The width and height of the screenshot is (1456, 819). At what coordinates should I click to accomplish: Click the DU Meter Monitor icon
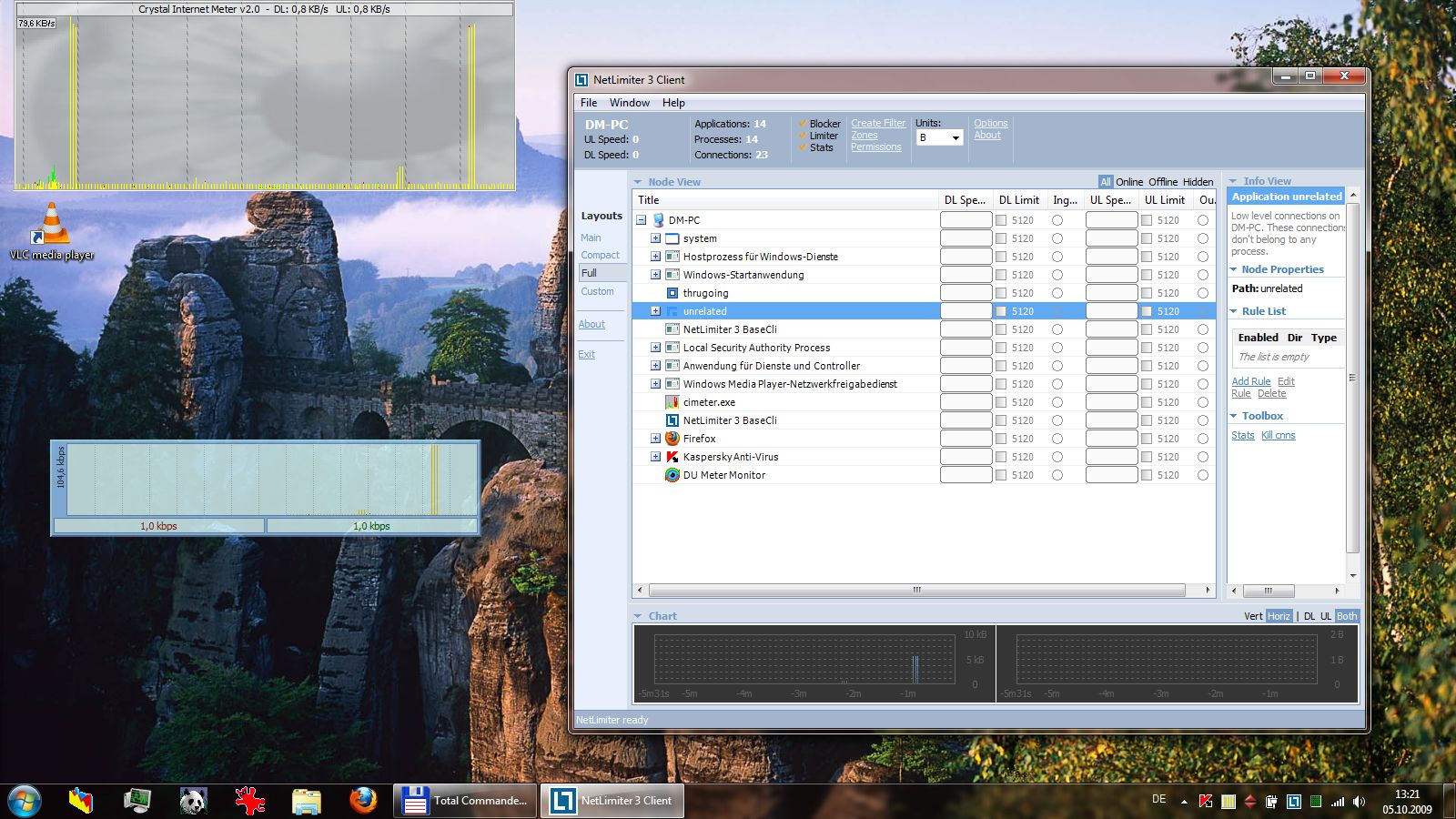pyautogui.click(x=672, y=475)
